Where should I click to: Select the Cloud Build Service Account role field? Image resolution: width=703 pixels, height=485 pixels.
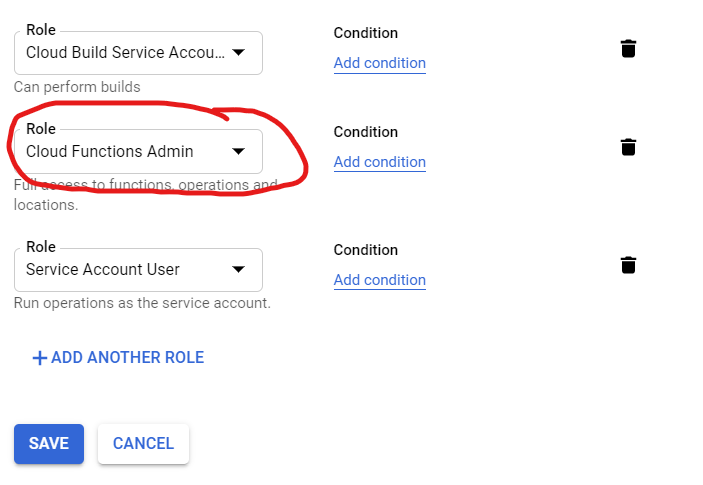138,53
